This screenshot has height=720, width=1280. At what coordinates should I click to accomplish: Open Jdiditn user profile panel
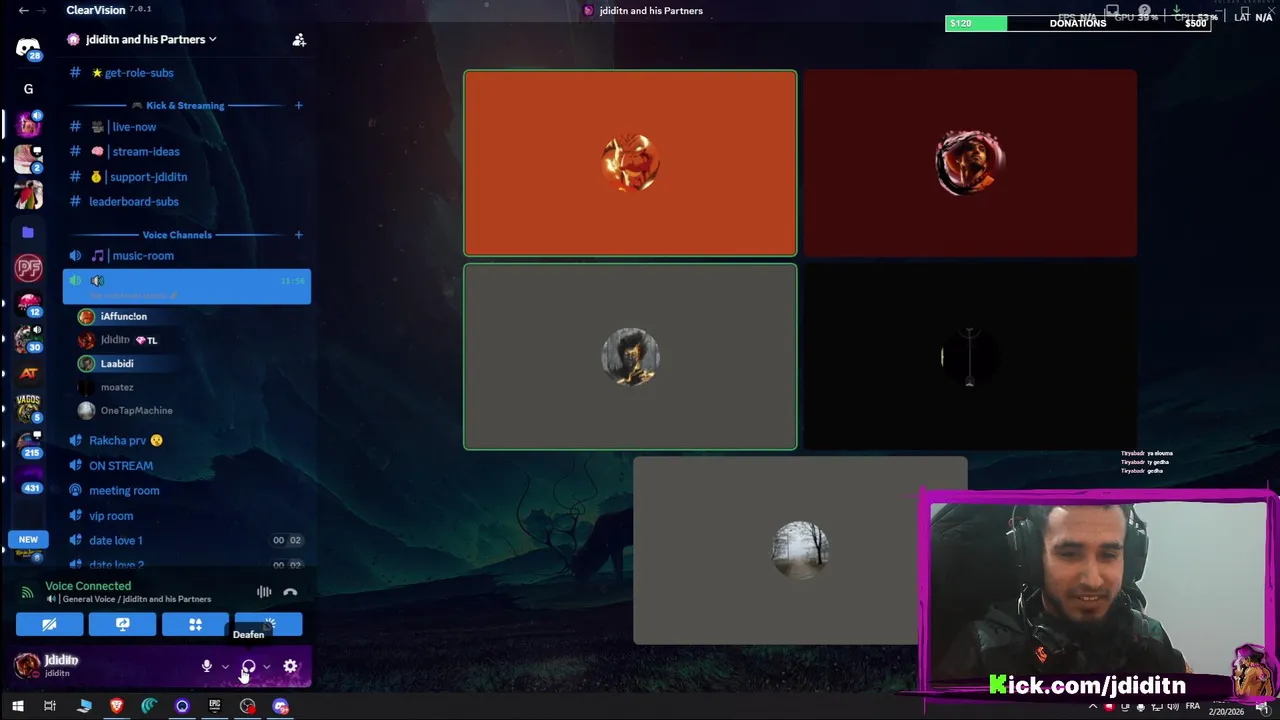(x=60, y=666)
